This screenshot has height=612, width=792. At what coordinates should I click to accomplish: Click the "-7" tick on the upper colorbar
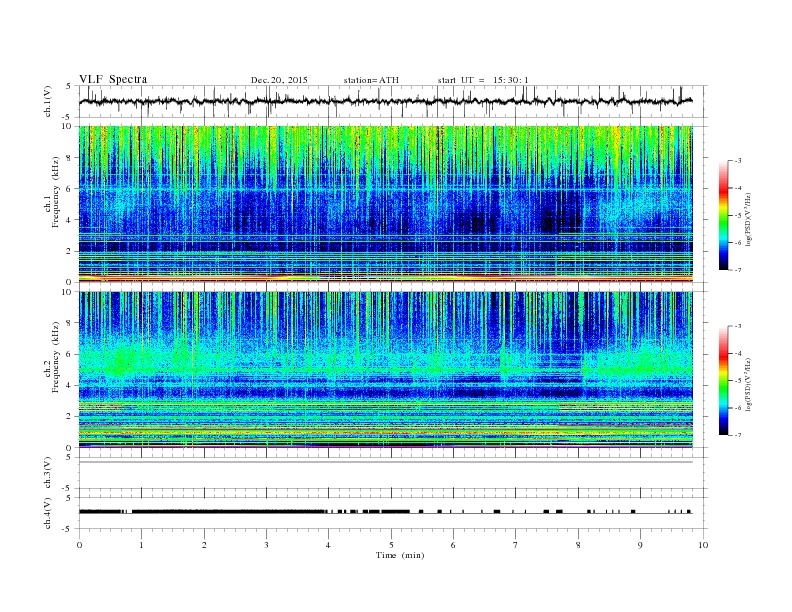click(x=737, y=270)
